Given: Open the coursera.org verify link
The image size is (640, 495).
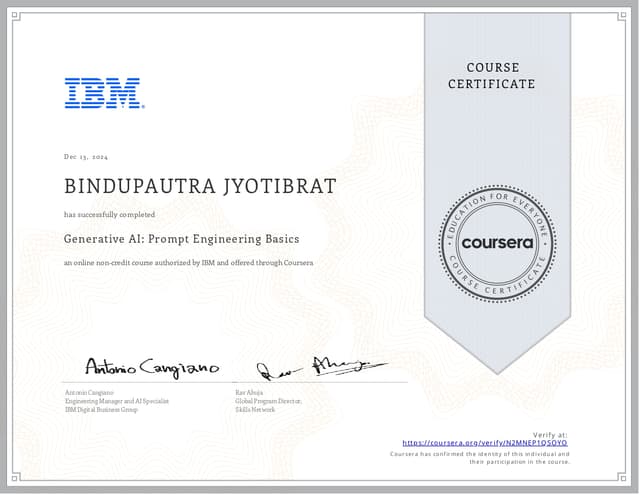Looking at the screenshot, I should (485, 442).
